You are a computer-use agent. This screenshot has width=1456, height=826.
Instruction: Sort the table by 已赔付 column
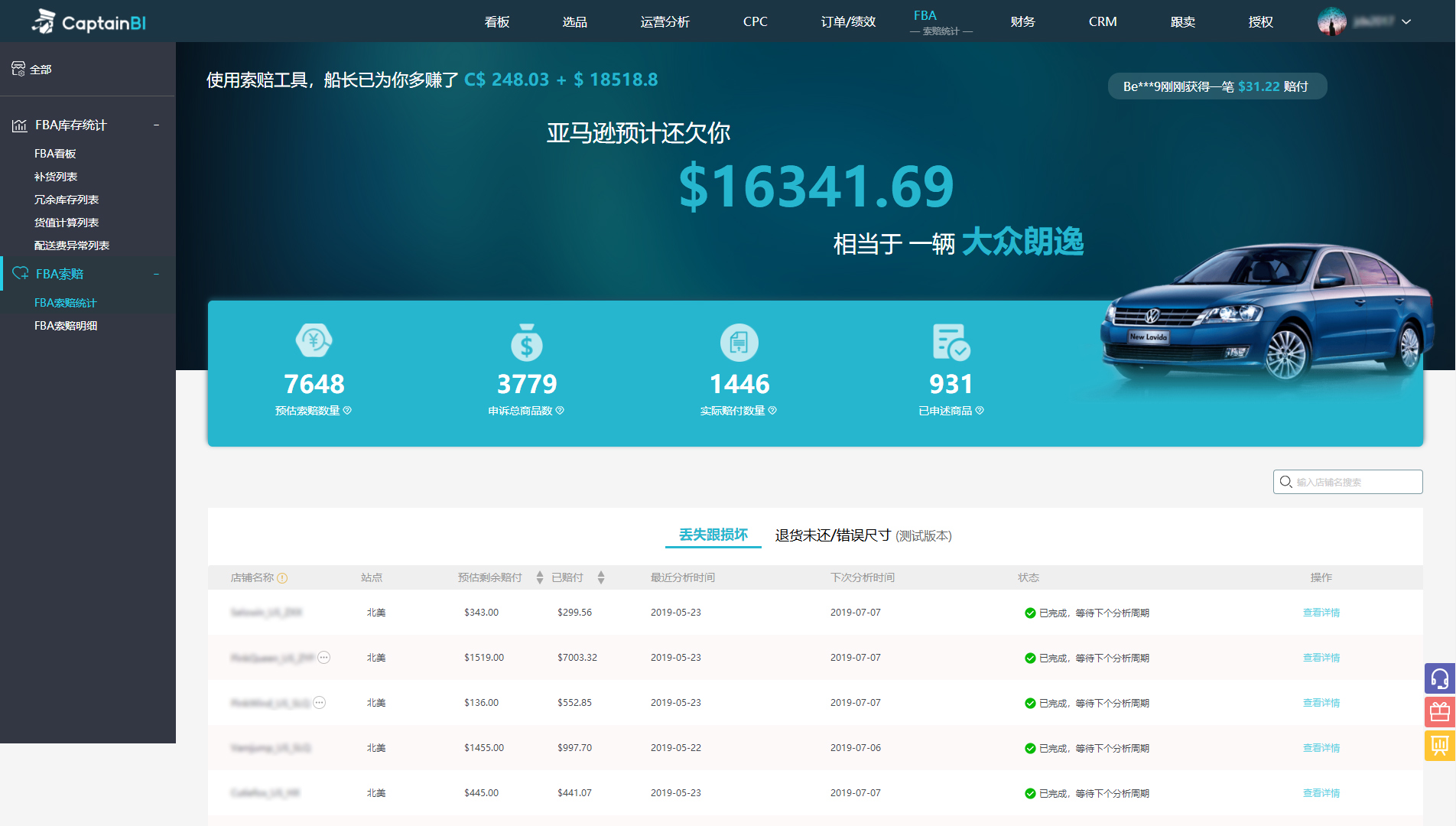click(x=601, y=577)
